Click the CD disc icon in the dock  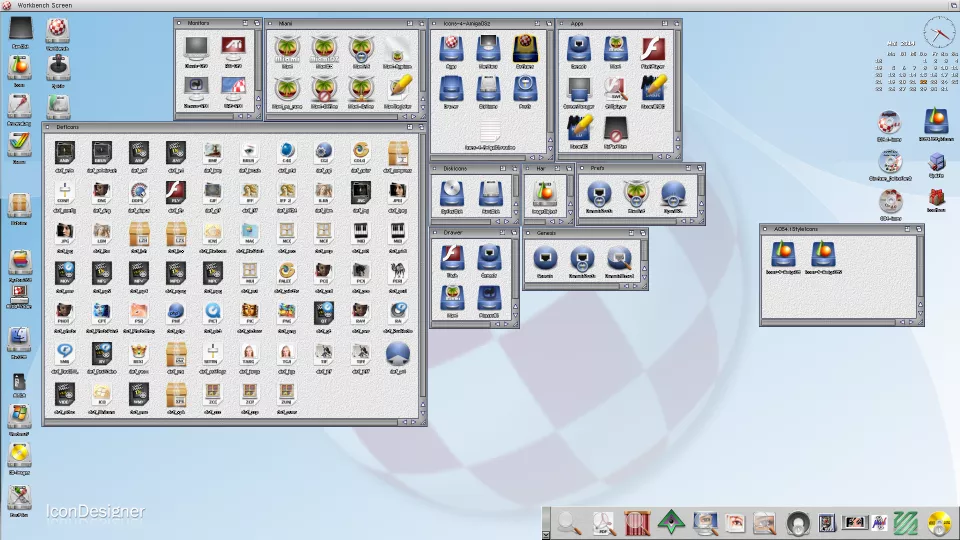click(x=938, y=522)
